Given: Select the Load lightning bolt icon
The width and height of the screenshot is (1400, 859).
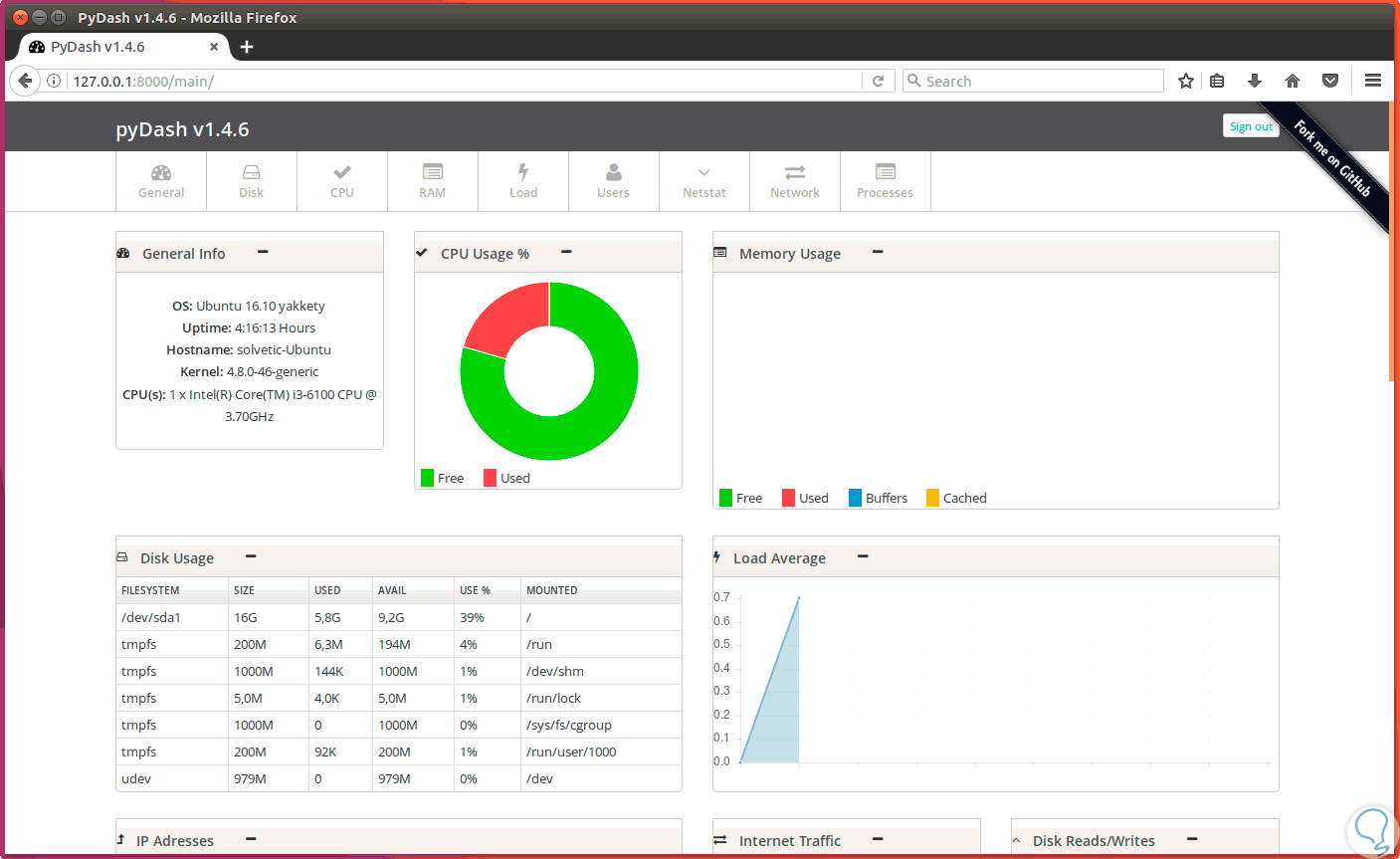Looking at the screenshot, I should click(522, 170).
